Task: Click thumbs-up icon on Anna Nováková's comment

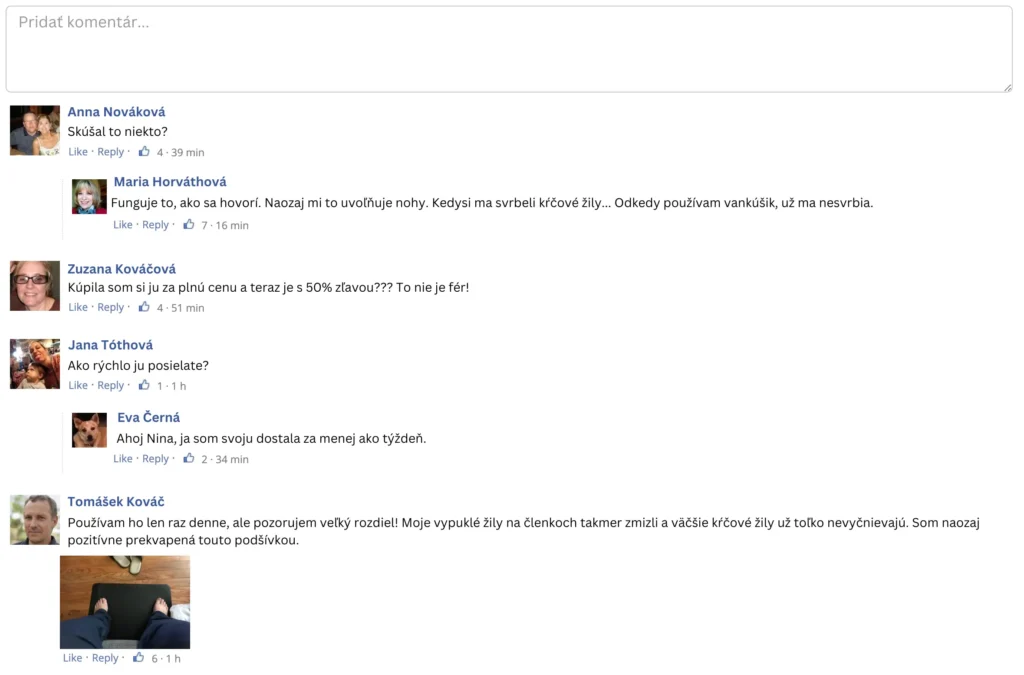Action: coord(144,152)
